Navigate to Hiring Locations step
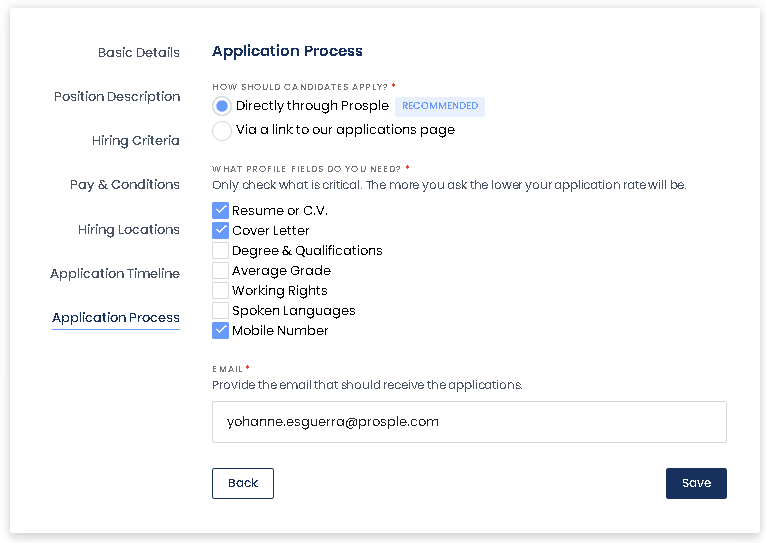Image resolution: width=766 pixels, height=543 pixels. 128,230
